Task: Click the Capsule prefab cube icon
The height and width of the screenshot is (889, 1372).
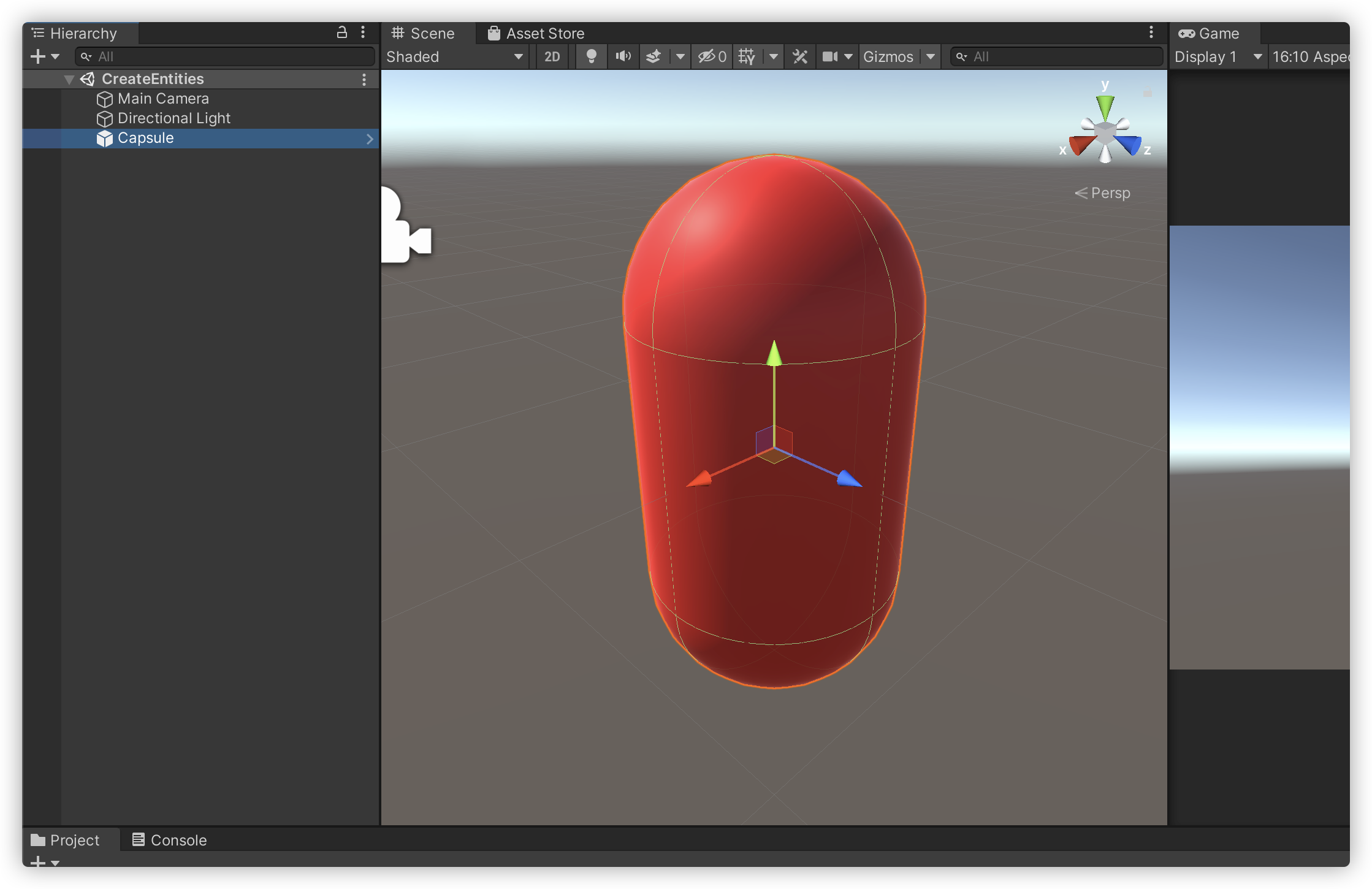Action: pyautogui.click(x=105, y=139)
